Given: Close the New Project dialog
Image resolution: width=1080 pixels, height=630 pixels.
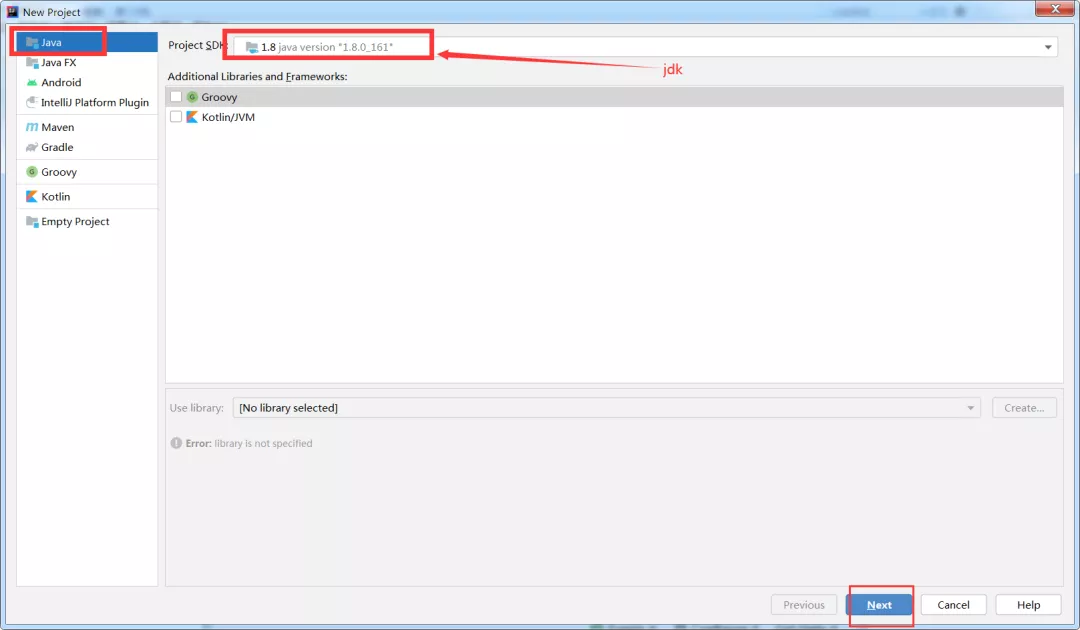Looking at the screenshot, I should (1055, 9).
